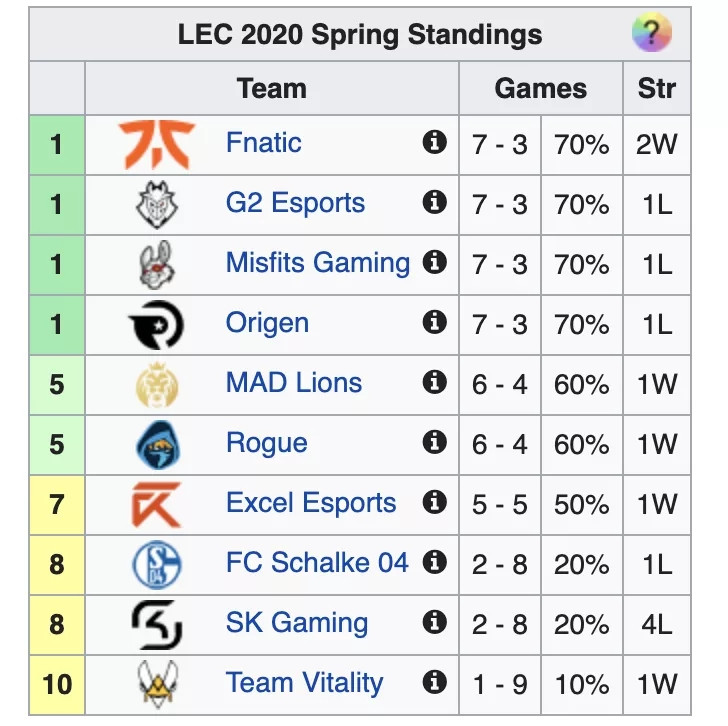Click the Team column header
Viewport: 728px width, 726px height.
coord(272,88)
